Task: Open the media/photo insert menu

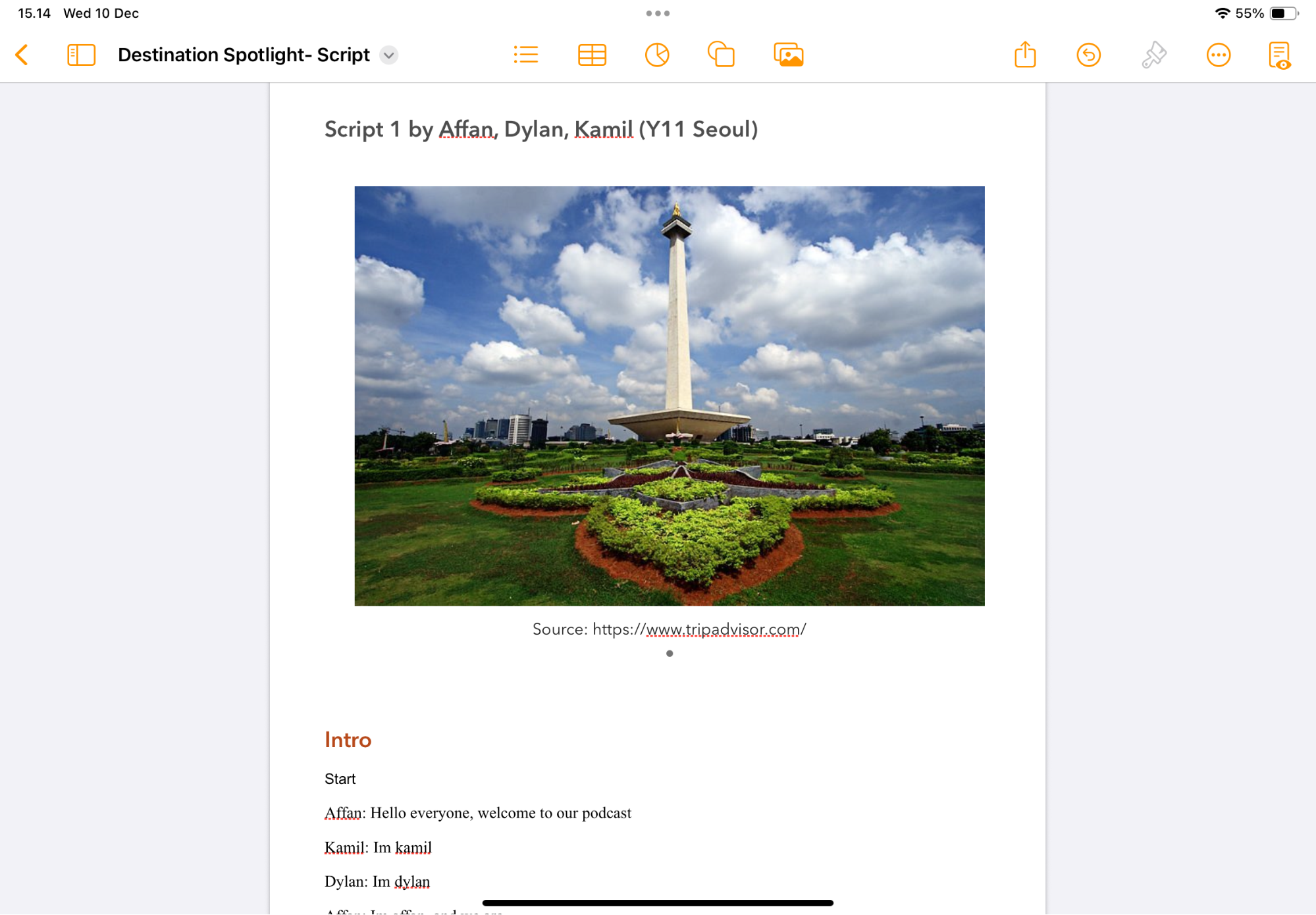Action: (x=788, y=55)
